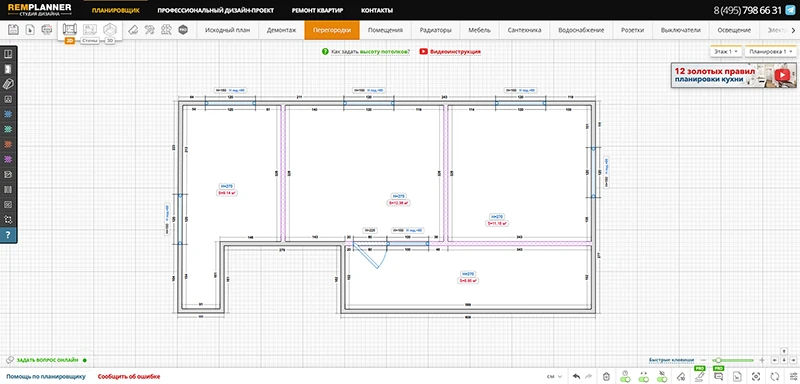Select the wall drawing tool in left sidebar
Image resolution: width=800 pixels, height=384 pixels.
pos(8,55)
